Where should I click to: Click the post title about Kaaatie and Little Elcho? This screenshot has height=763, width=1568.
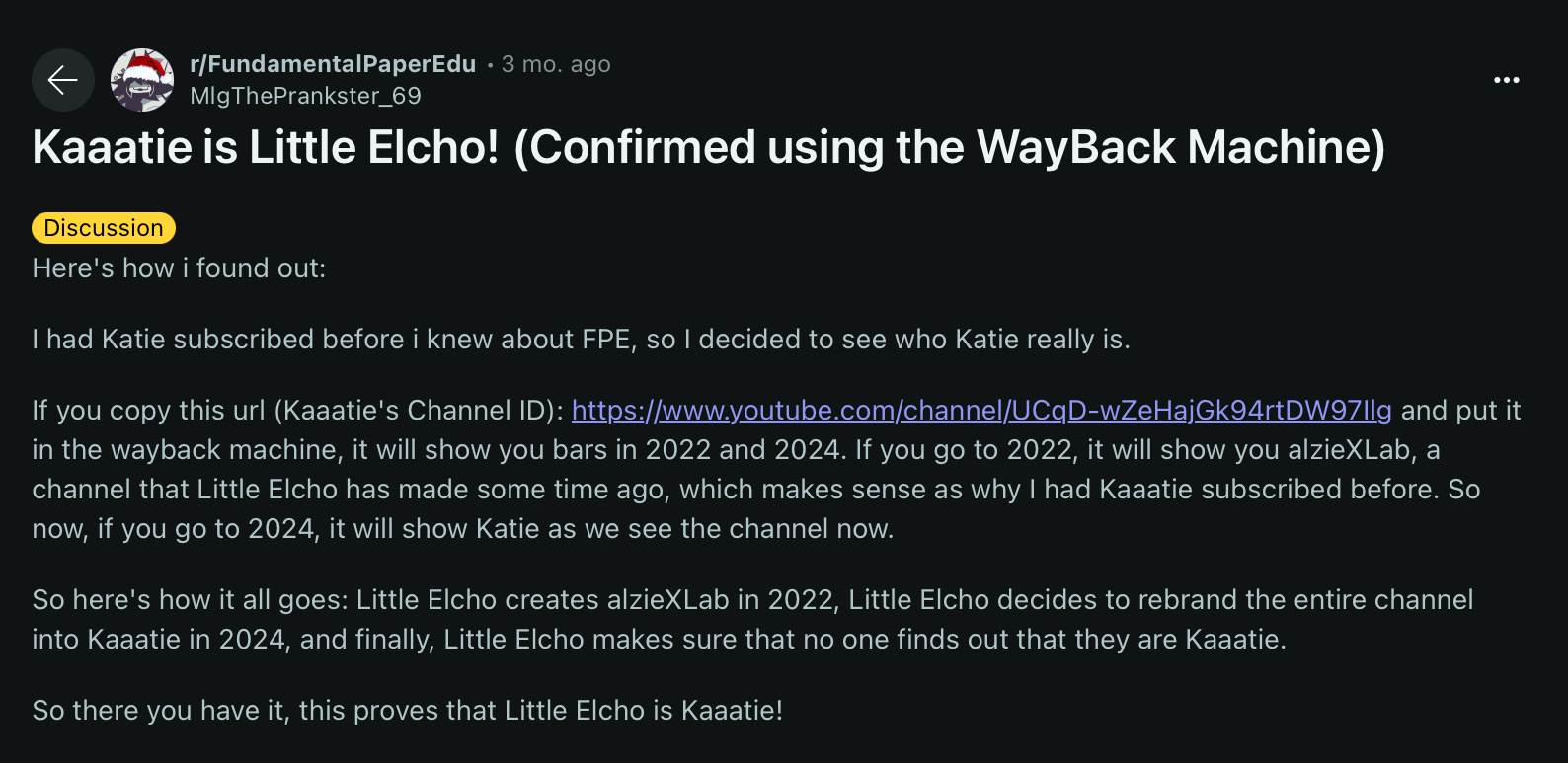point(709,147)
